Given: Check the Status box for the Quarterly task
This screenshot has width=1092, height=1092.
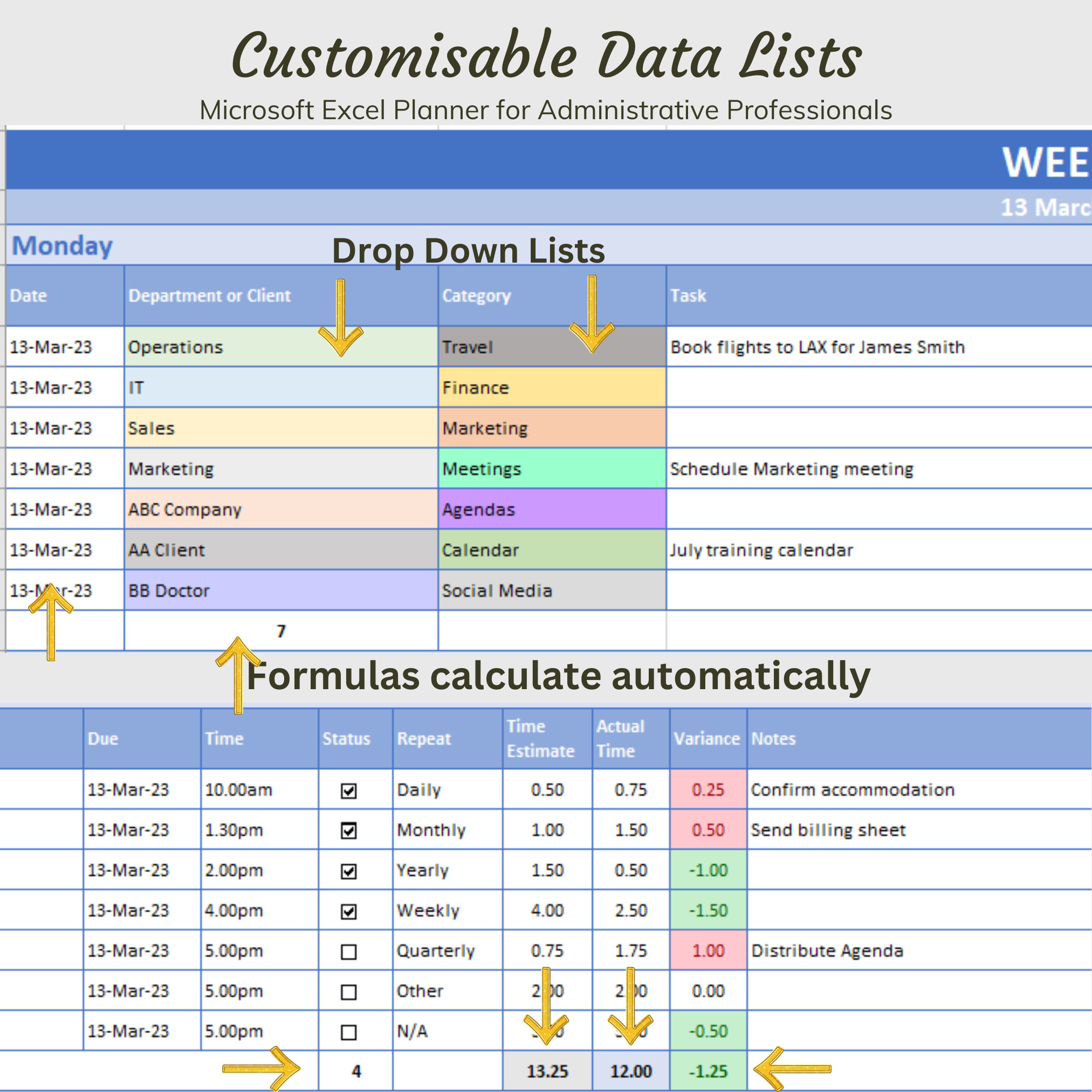Looking at the screenshot, I should (x=349, y=951).
